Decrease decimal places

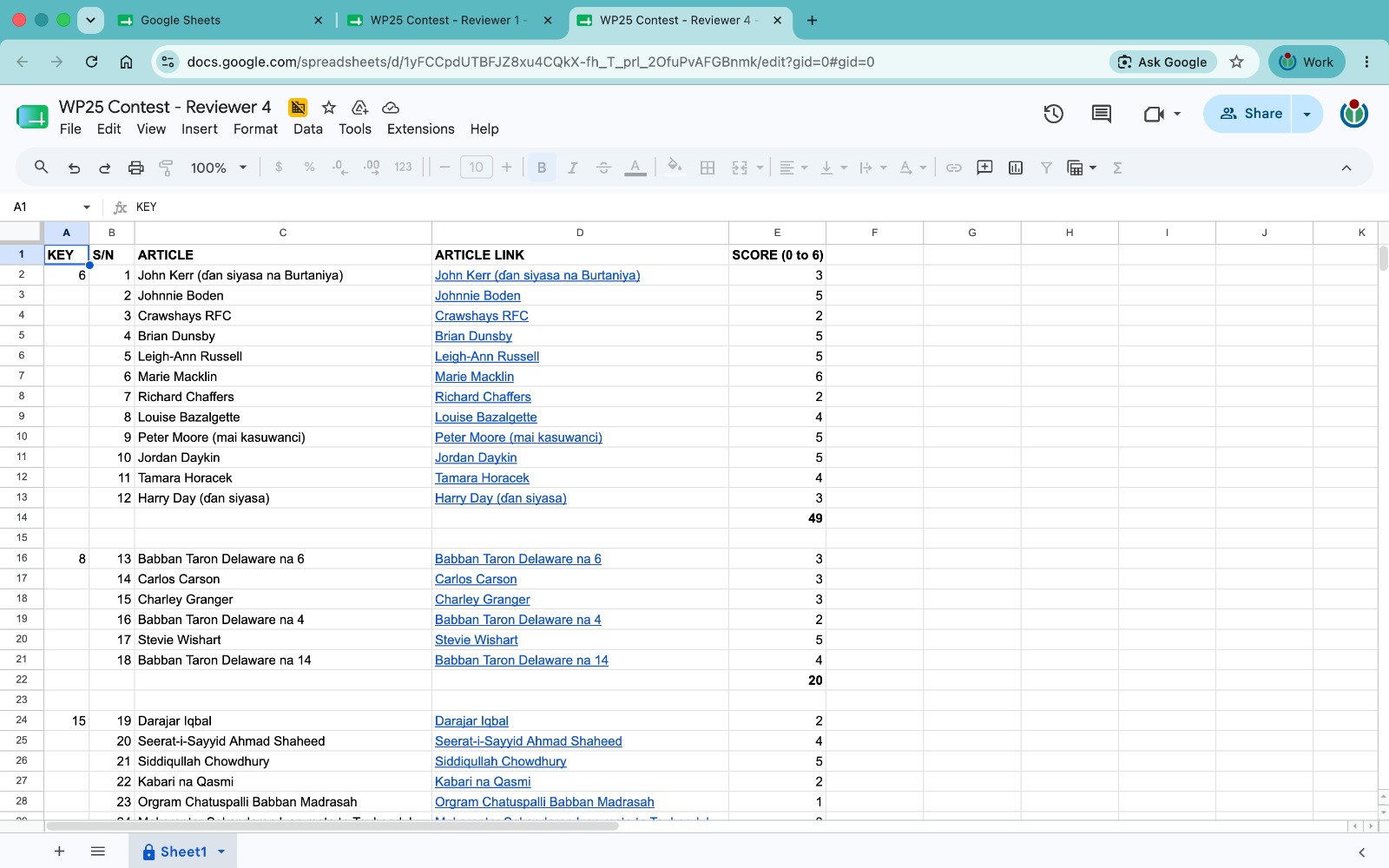[340, 168]
